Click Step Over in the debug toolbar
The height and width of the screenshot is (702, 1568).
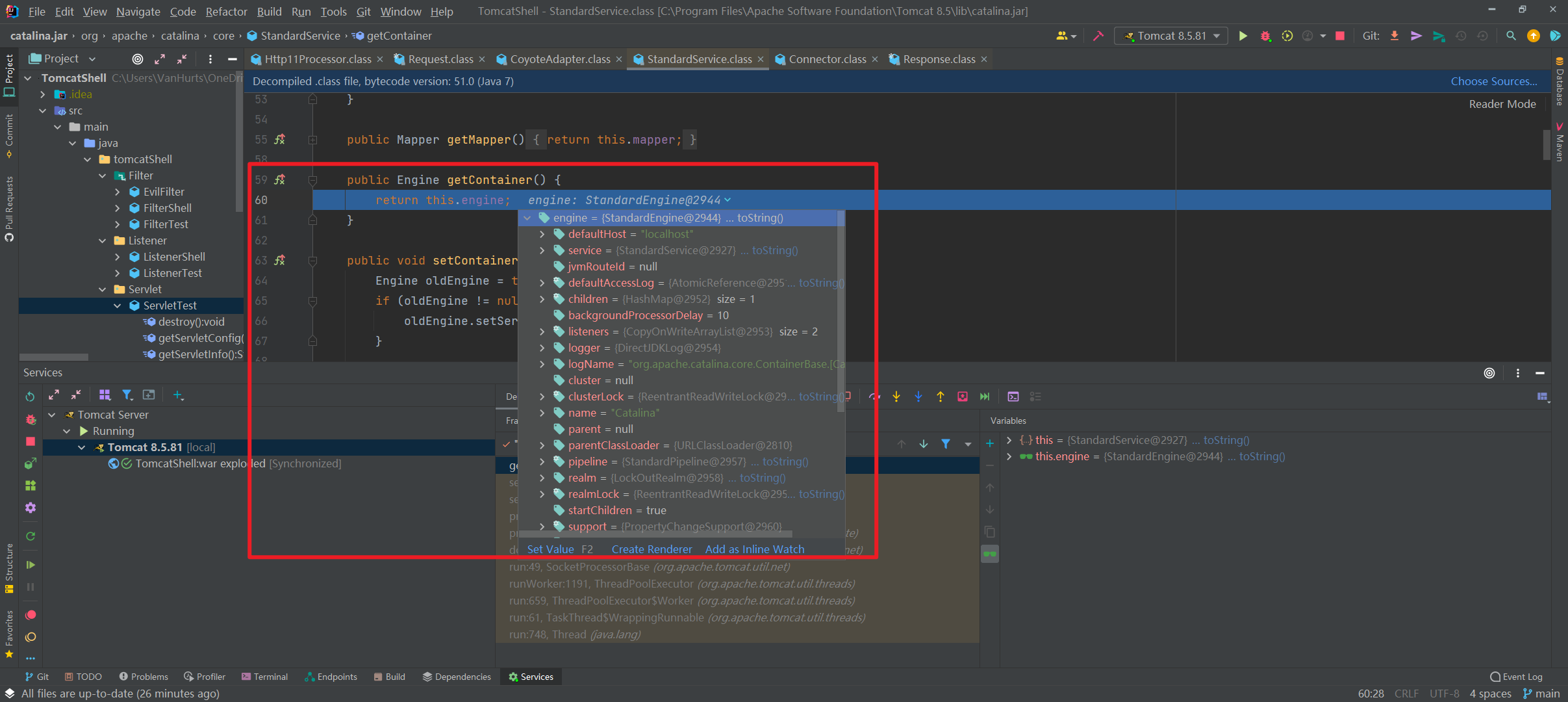coord(874,396)
